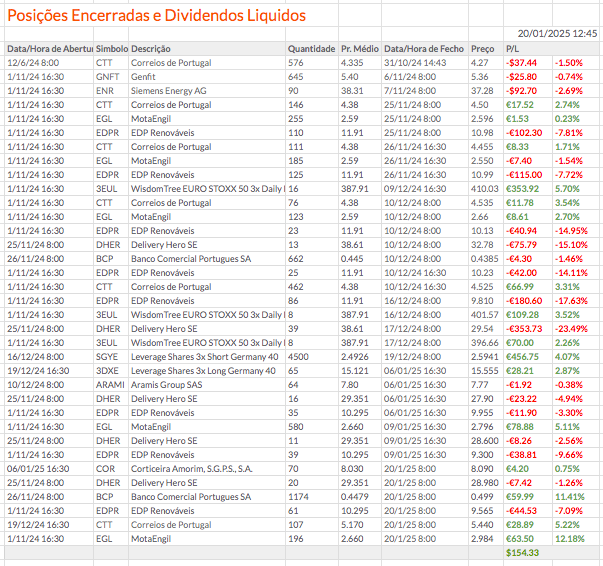Select the 'Siemens Energy AG' description cell

168,91
